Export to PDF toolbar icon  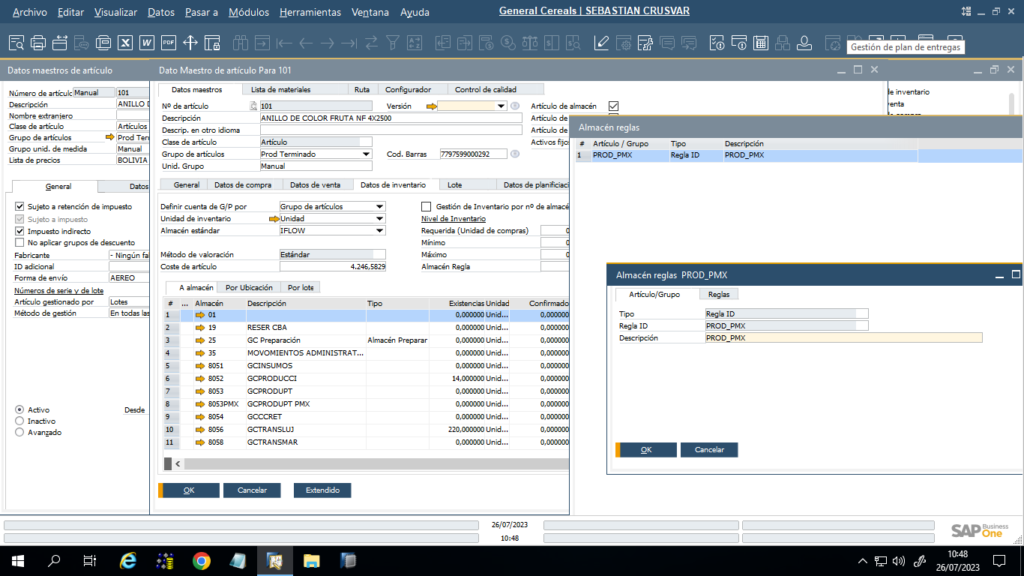(x=168, y=43)
